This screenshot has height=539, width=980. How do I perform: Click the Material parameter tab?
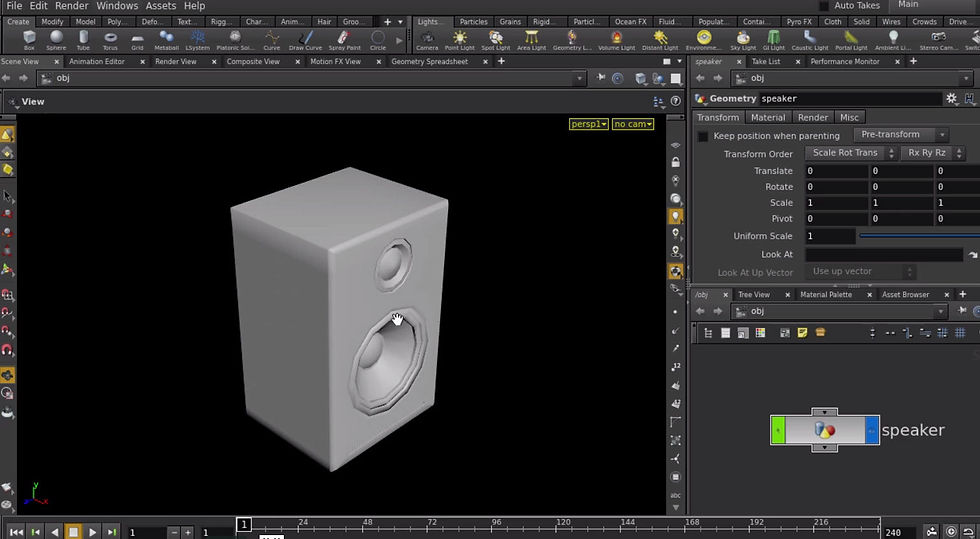coord(768,118)
